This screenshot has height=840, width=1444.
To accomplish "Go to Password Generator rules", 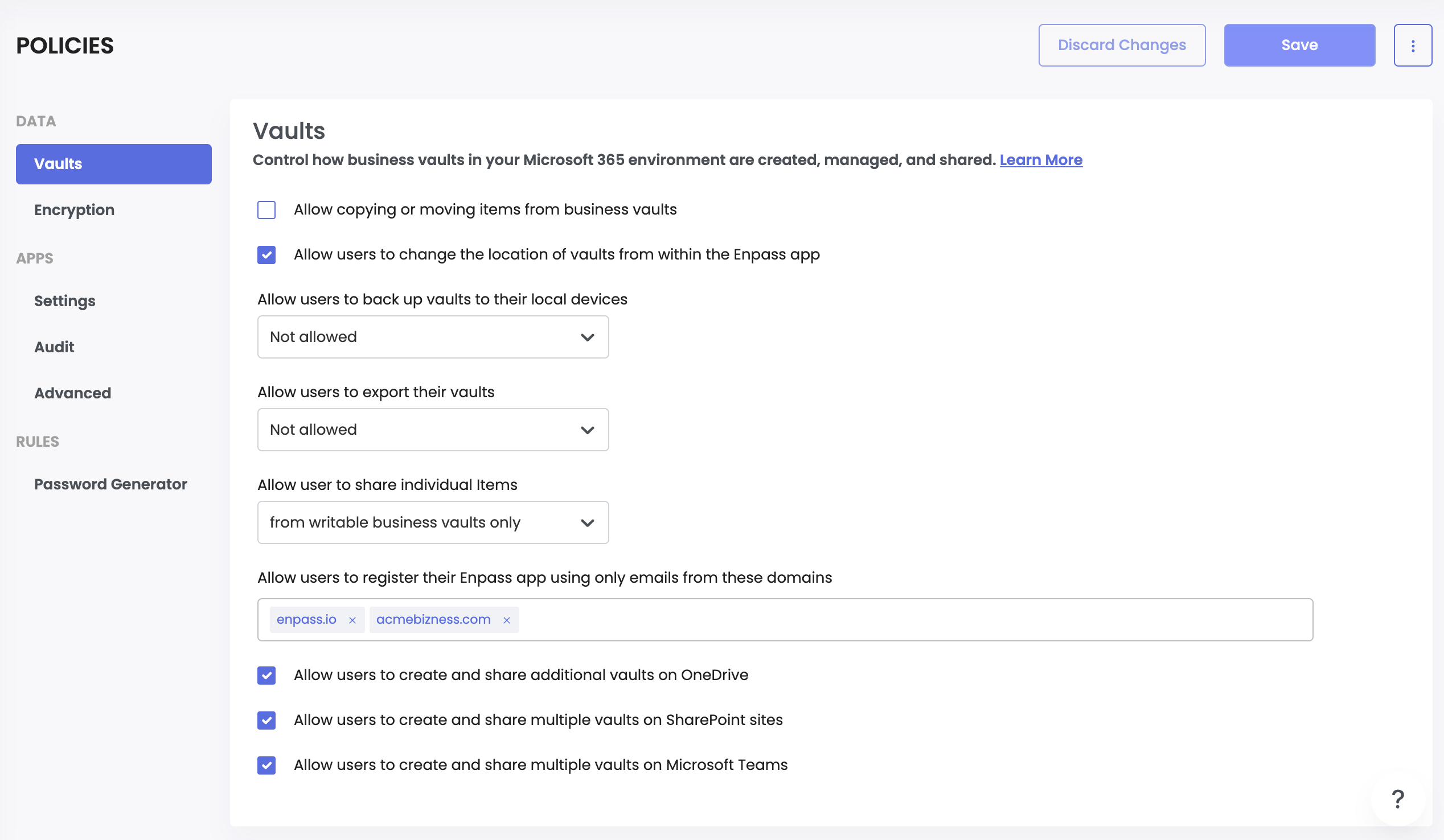I will (x=110, y=484).
